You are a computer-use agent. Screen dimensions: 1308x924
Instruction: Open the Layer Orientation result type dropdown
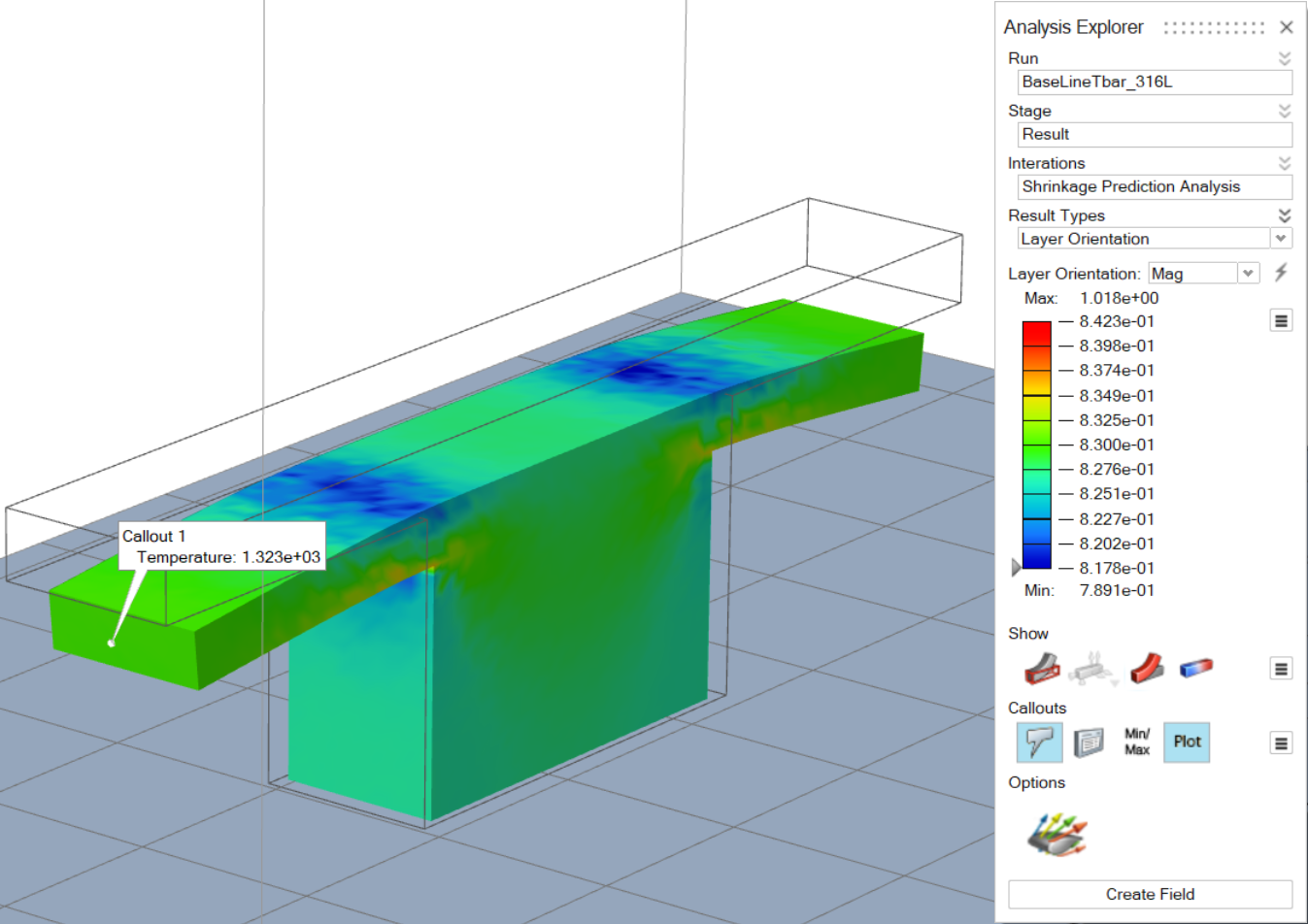pos(1281,239)
